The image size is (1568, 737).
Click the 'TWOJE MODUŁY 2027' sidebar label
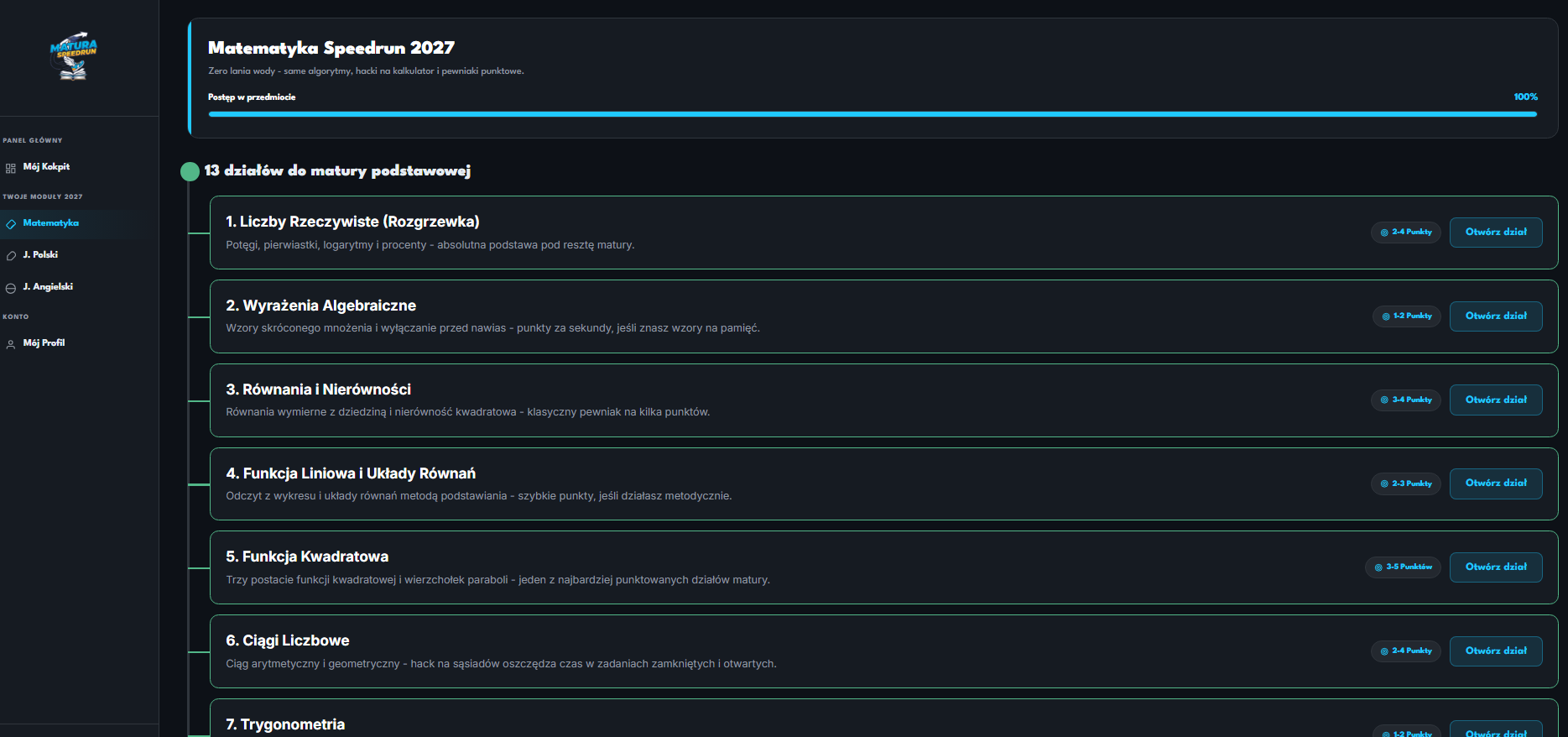coord(43,197)
